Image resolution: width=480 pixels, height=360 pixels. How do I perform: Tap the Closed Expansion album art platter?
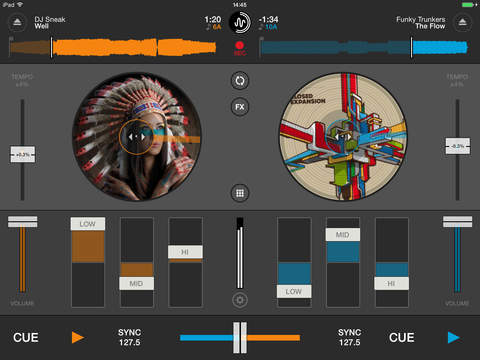tap(343, 137)
